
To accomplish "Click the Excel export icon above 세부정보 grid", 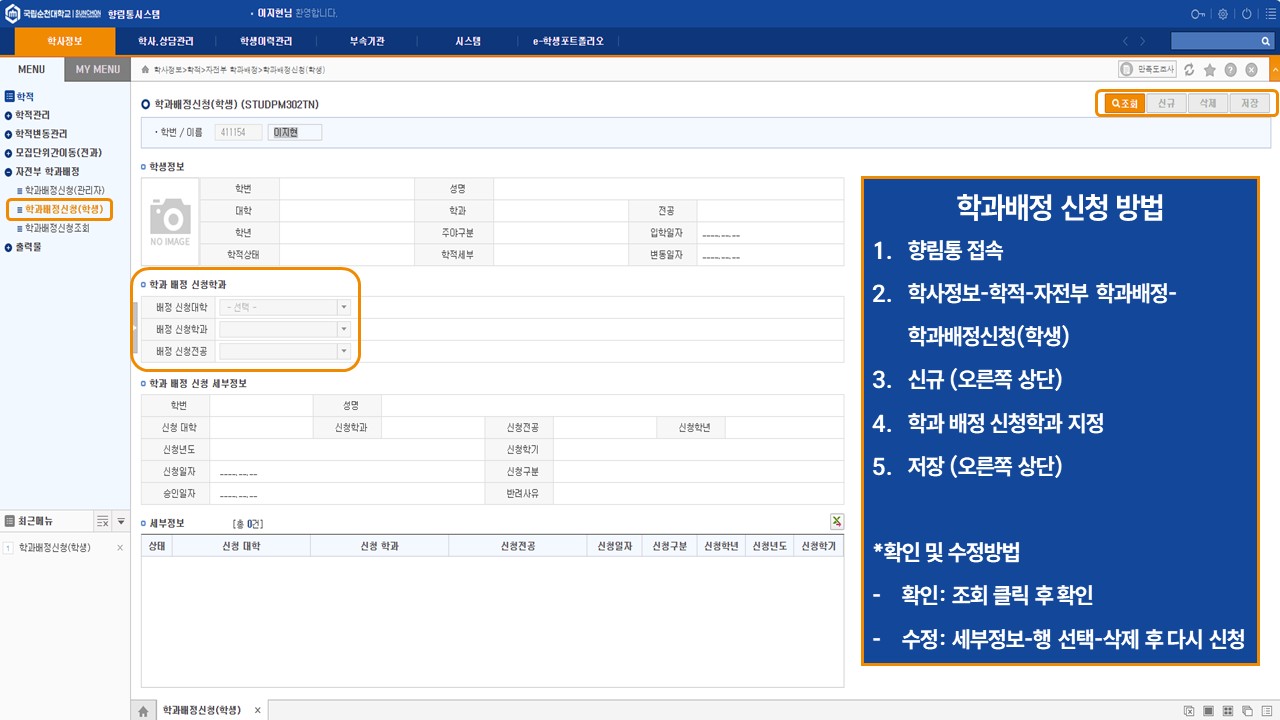I will 836,521.
